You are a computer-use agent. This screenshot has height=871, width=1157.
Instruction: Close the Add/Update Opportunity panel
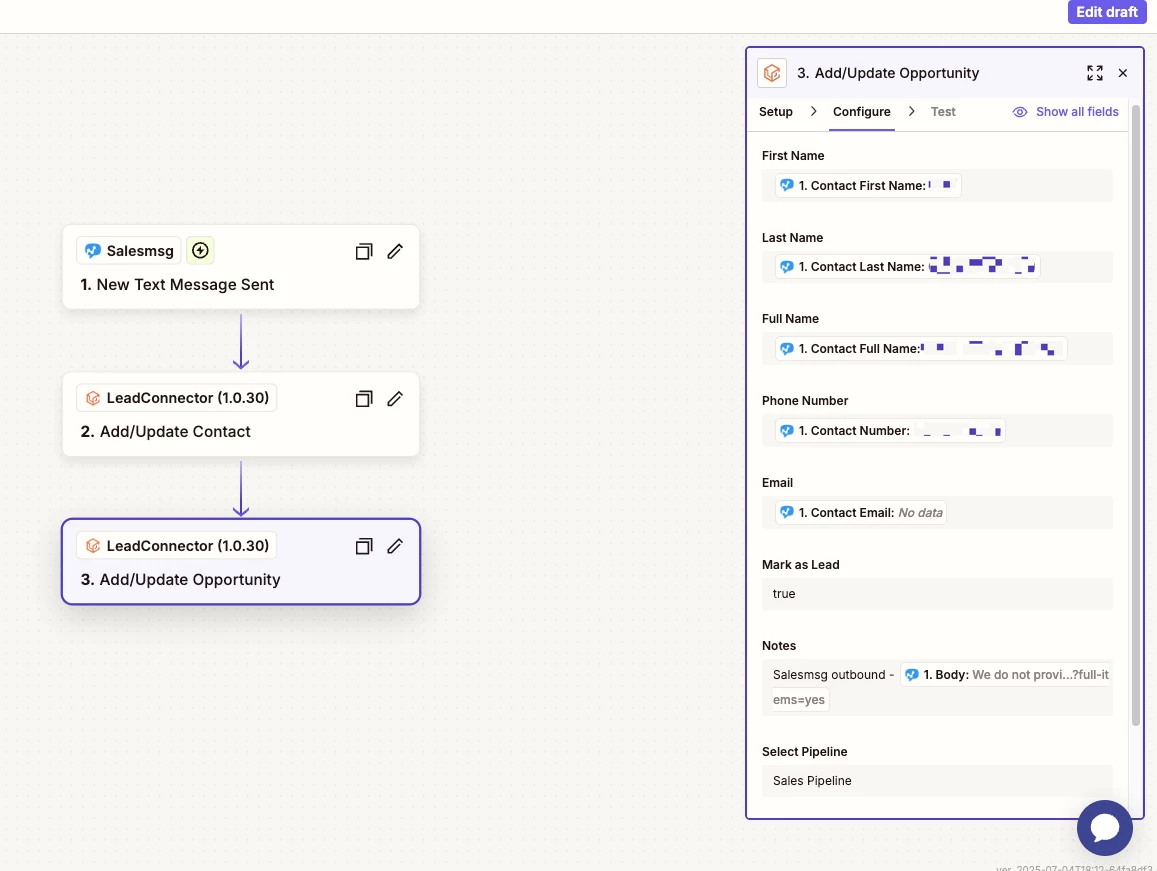[1122, 73]
